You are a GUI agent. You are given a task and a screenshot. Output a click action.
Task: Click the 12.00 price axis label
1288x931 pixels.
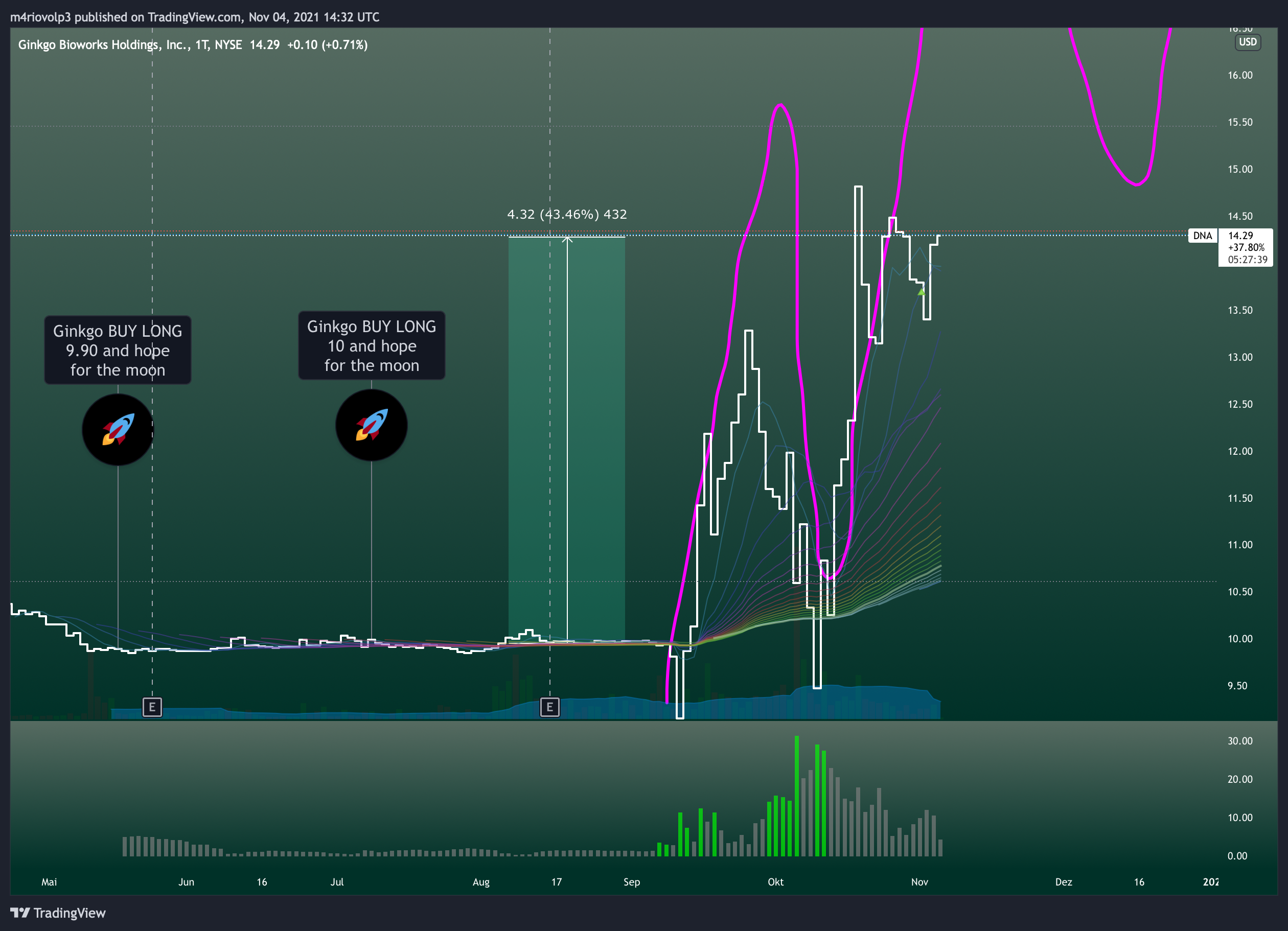[x=1240, y=451]
